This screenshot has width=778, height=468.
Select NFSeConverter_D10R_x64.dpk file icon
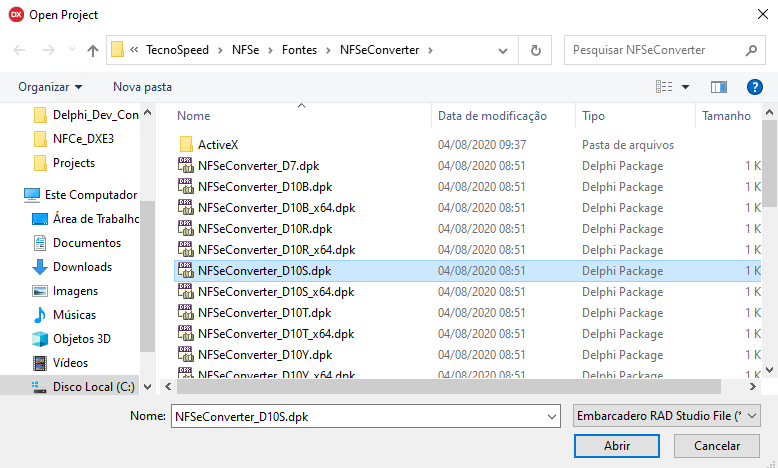pos(186,249)
